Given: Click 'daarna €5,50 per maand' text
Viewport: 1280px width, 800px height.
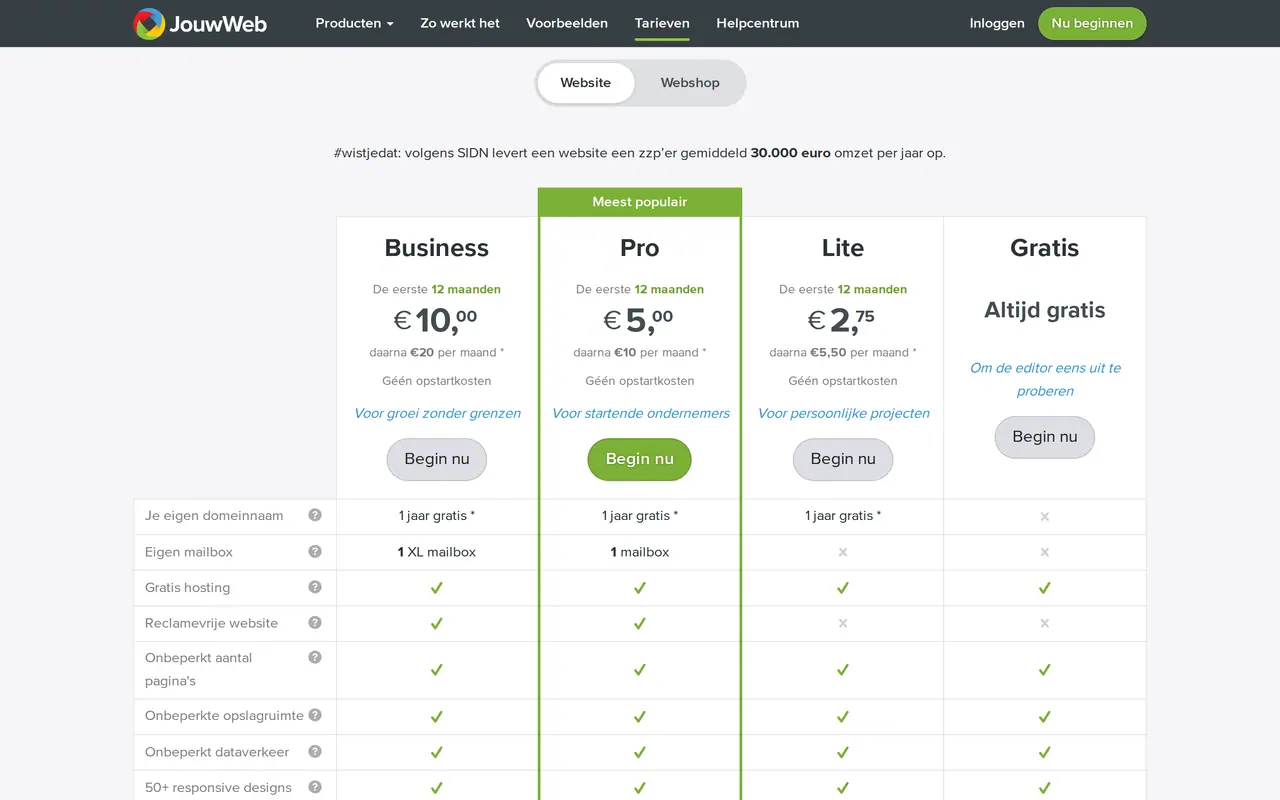Looking at the screenshot, I should coord(843,352).
